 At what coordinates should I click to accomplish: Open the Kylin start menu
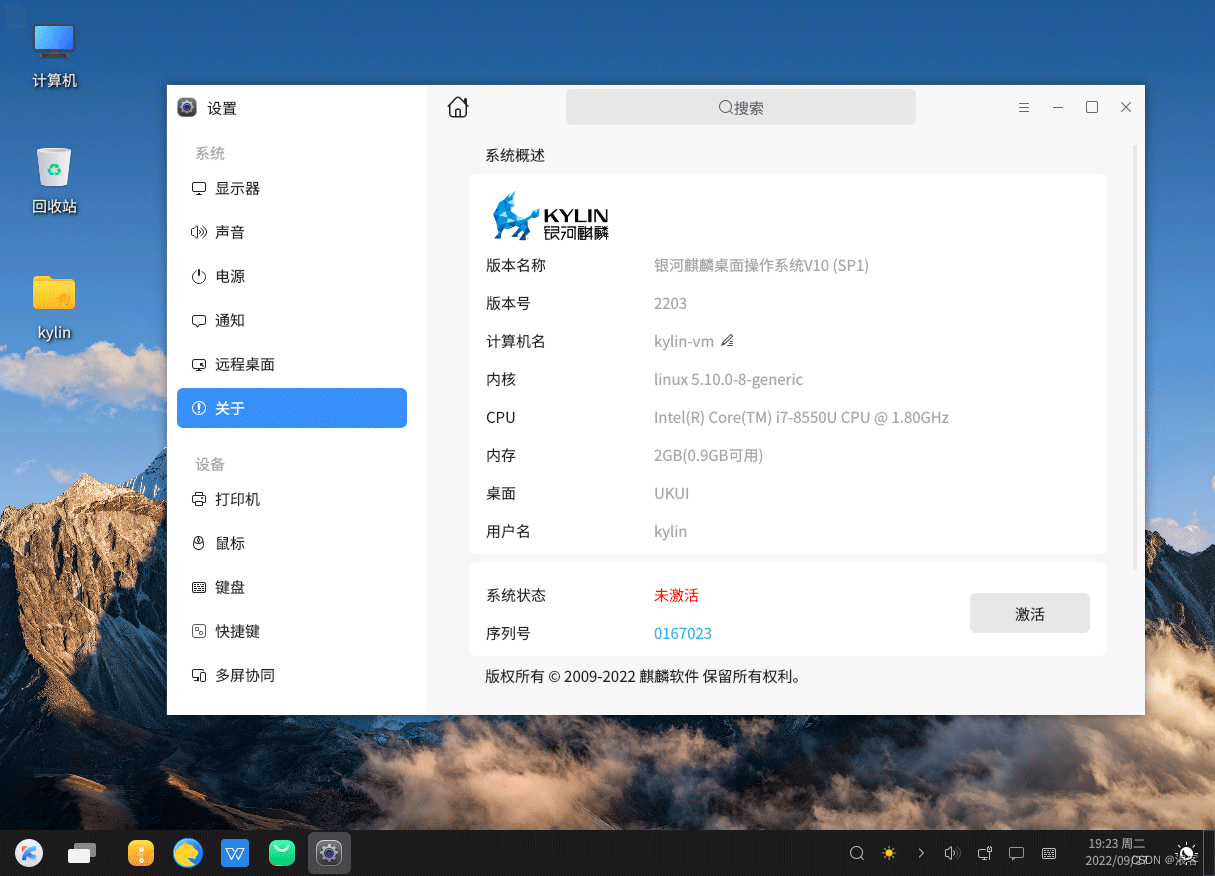(x=28, y=853)
